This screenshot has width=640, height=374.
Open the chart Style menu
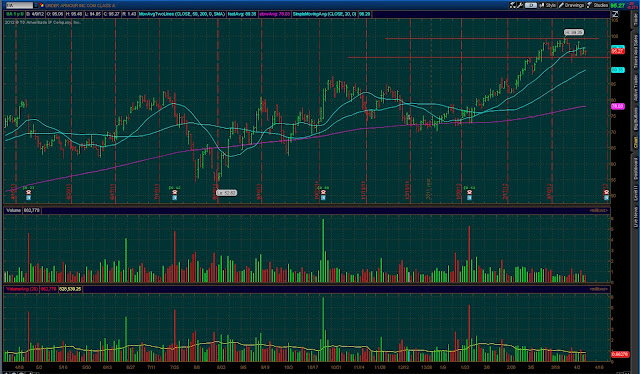click(x=548, y=5)
